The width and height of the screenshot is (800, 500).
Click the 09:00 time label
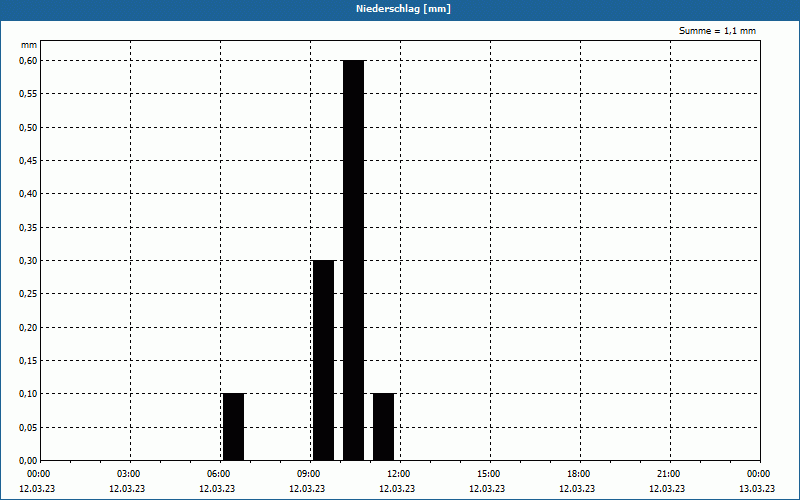[309, 474]
